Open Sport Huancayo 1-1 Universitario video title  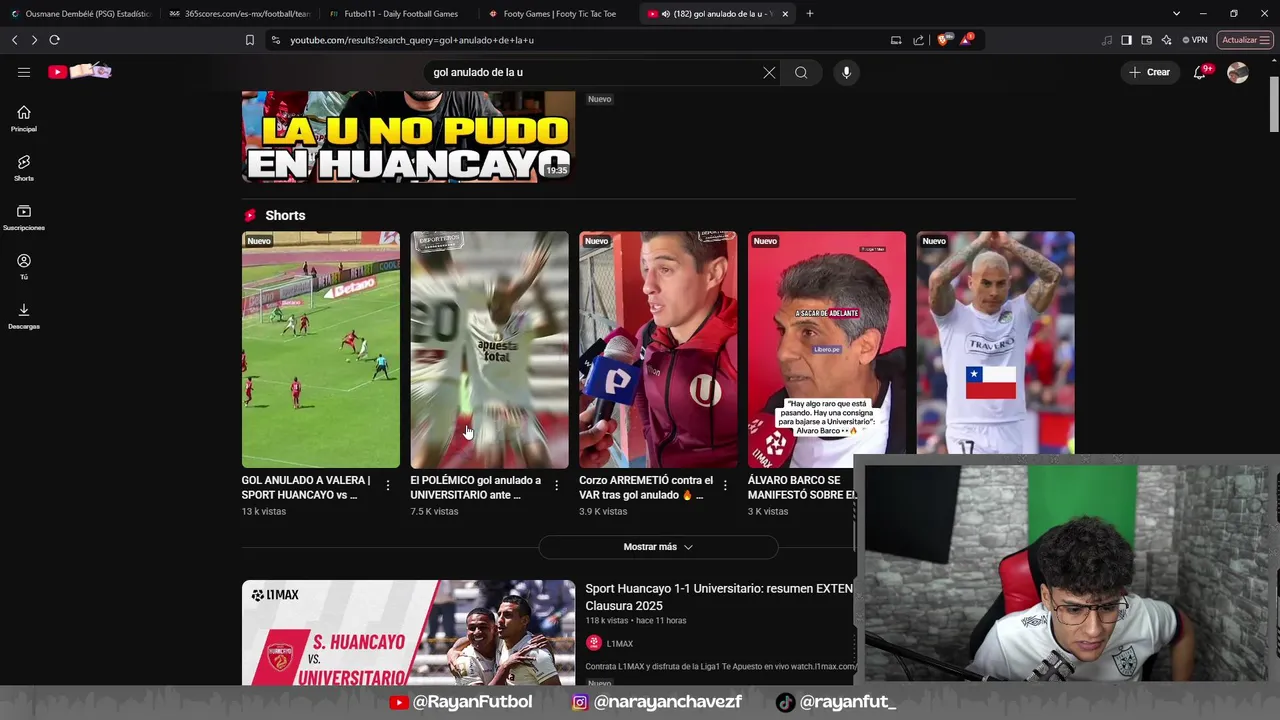point(719,597)
